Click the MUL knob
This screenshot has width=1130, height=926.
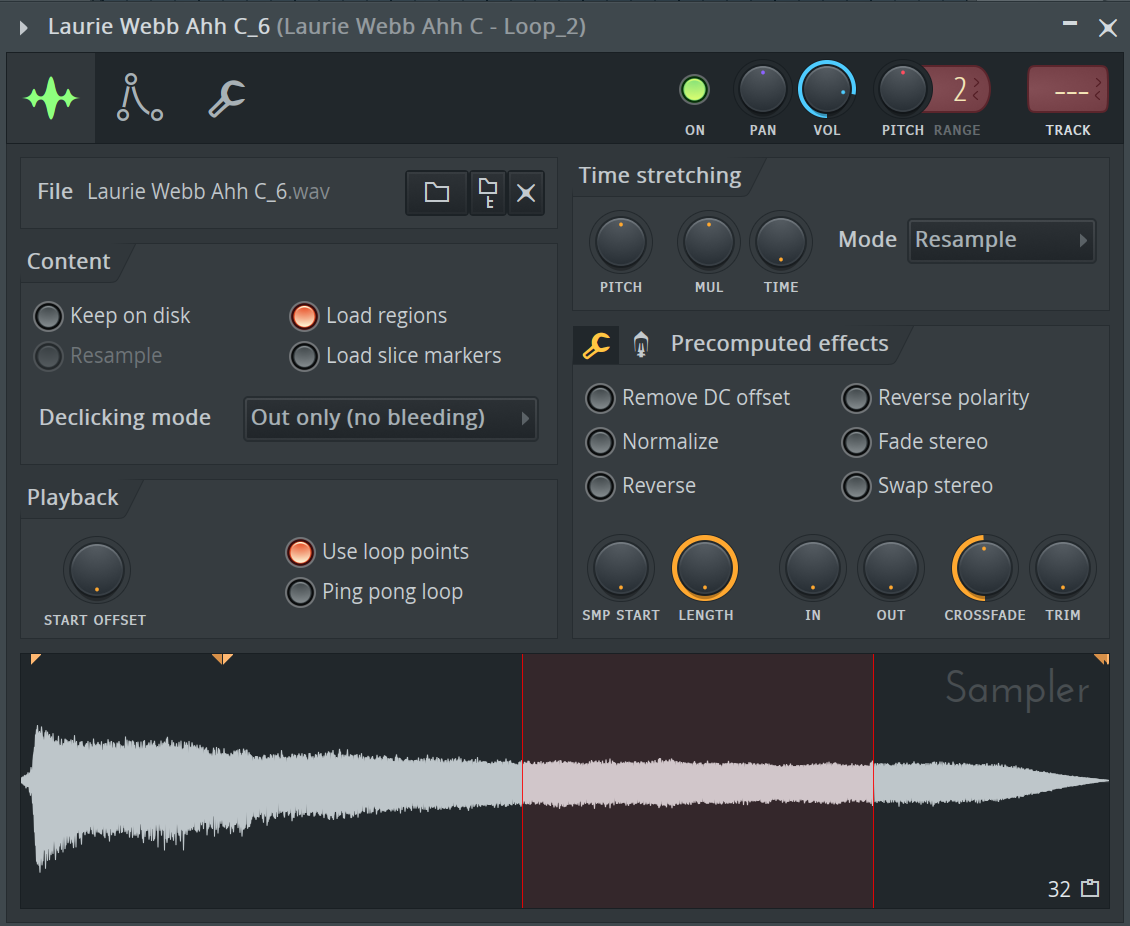tap(708, 243)
